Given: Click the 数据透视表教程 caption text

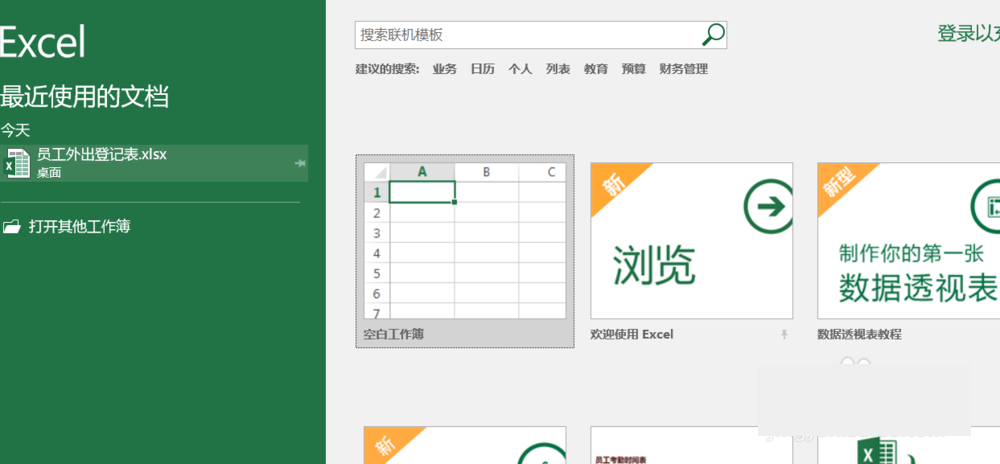Looking at the screenshot, I should [860, 335].
